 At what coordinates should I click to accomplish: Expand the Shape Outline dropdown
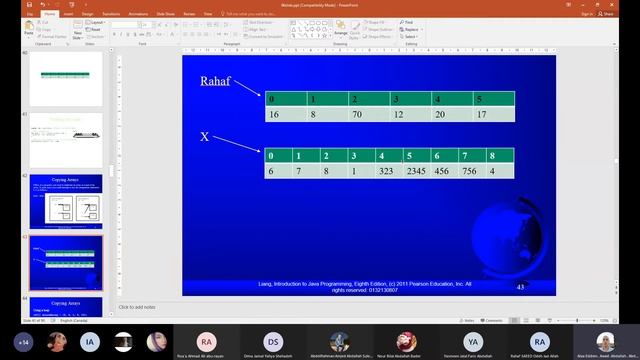point(378,29)
